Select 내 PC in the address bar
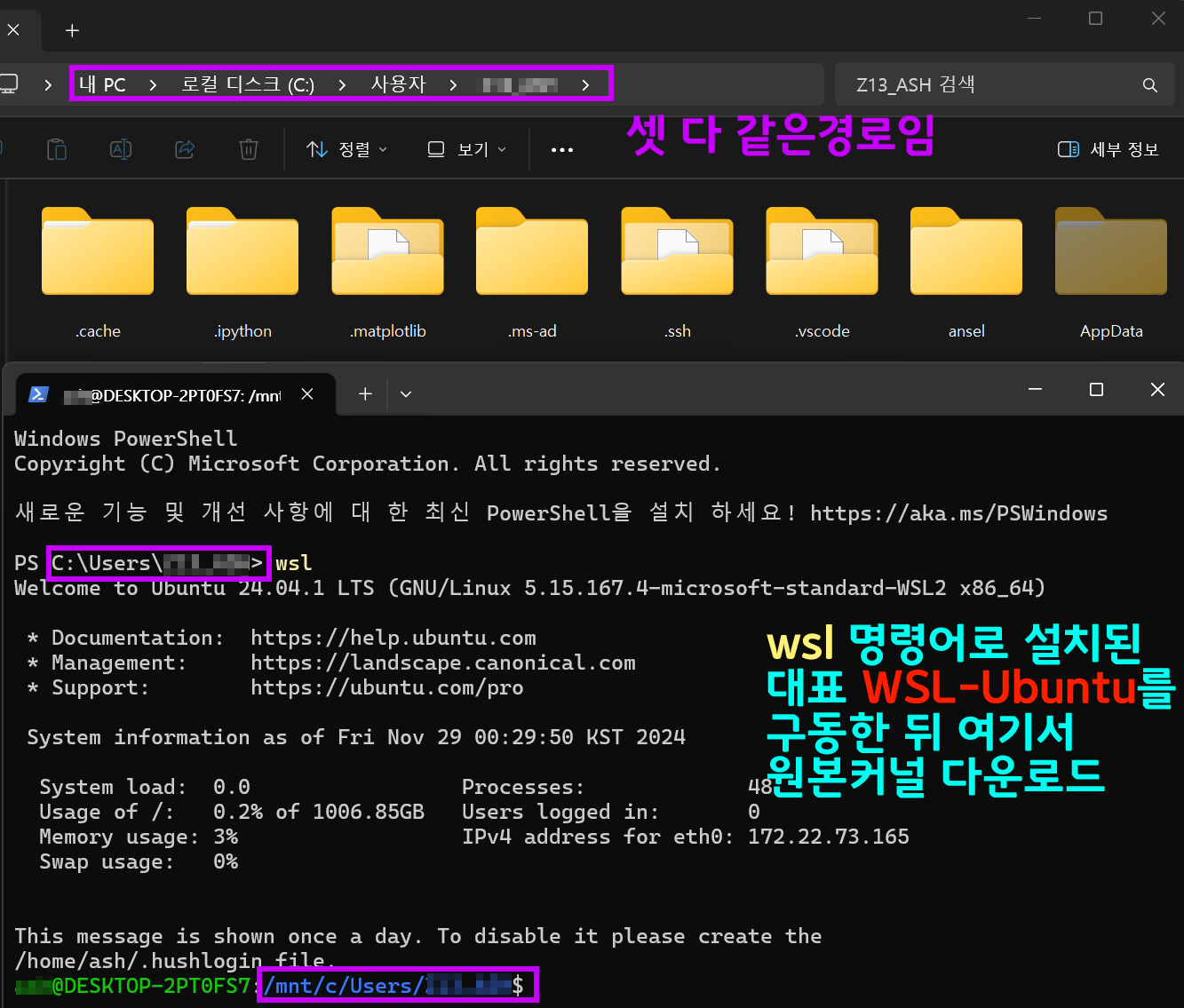This screenshot has width=1184, height=1008. click(x=102, y=84)
